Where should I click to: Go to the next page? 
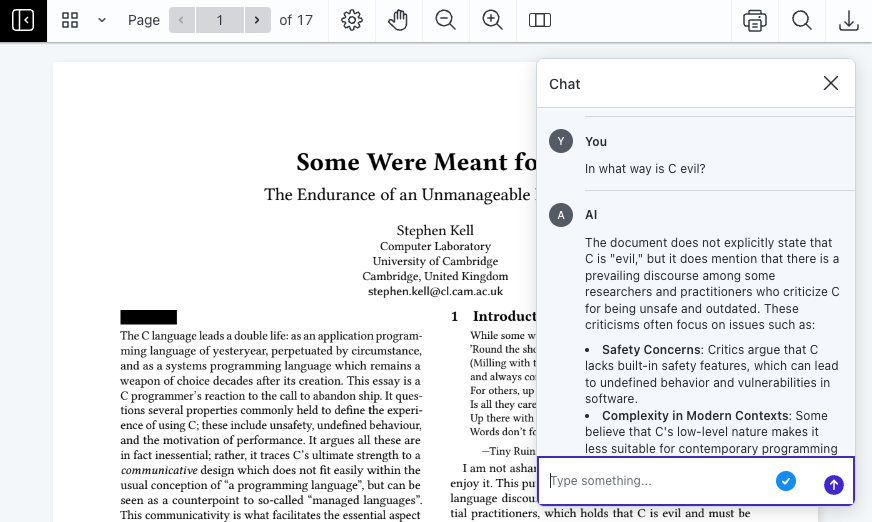coord(257,21)
